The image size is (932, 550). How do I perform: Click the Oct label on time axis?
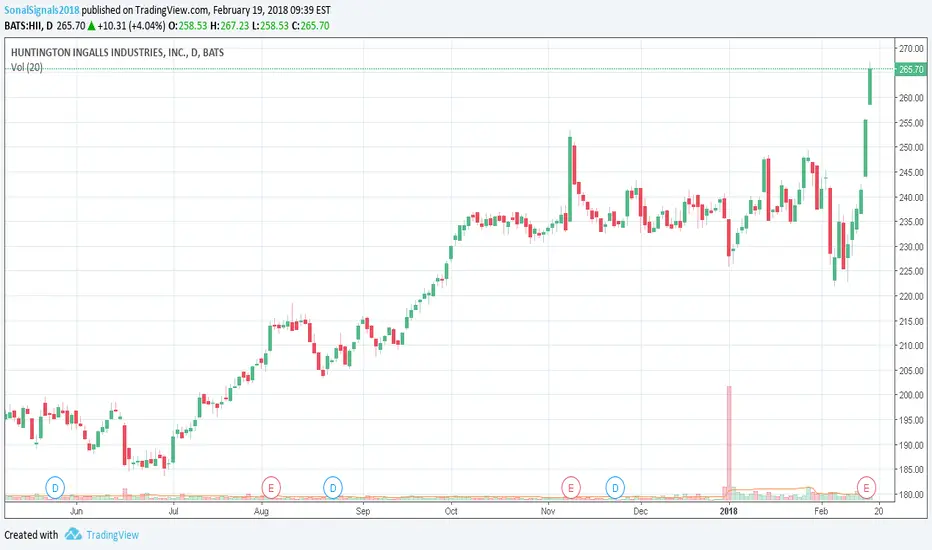(451, 511)
